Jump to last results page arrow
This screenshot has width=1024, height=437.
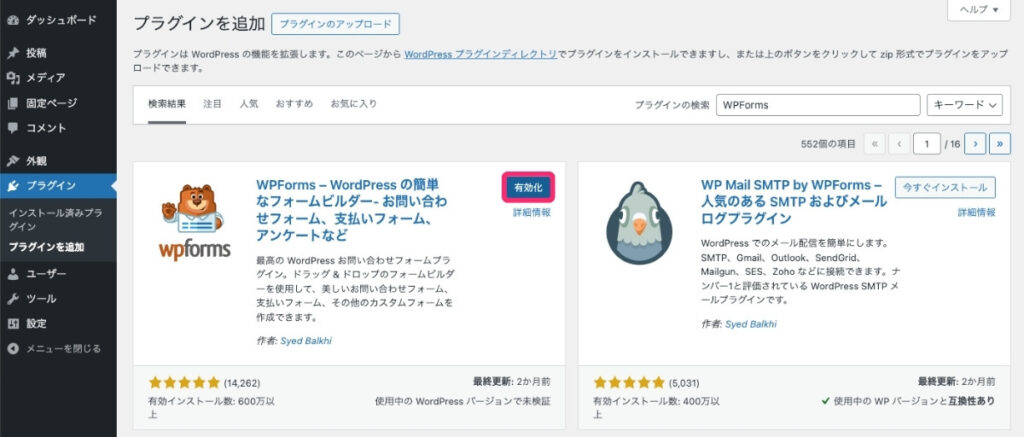[x=1000, y=144]
